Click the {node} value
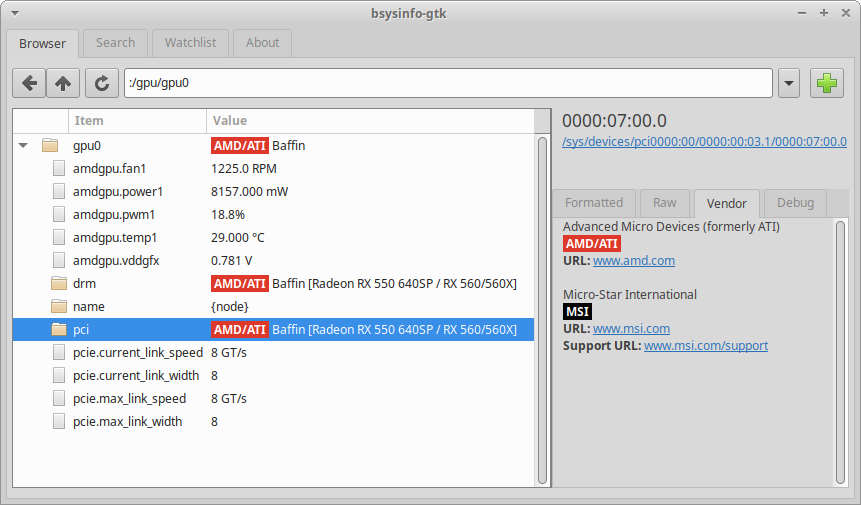This screenshot has height=505, width=861. pyautogui.click(x=230, y=306)
